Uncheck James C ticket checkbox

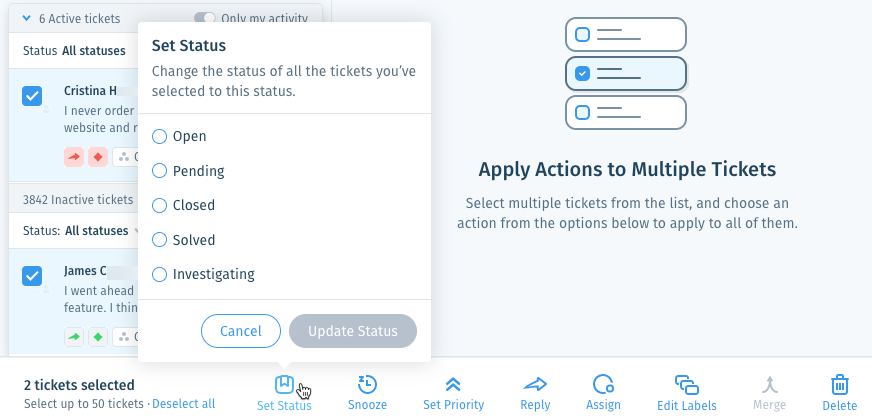(x=32, y=276)
